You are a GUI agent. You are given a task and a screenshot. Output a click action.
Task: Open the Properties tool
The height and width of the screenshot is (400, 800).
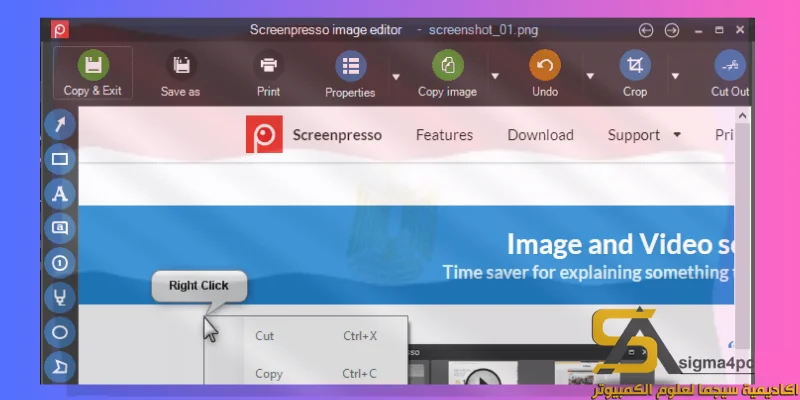point(351,73)
